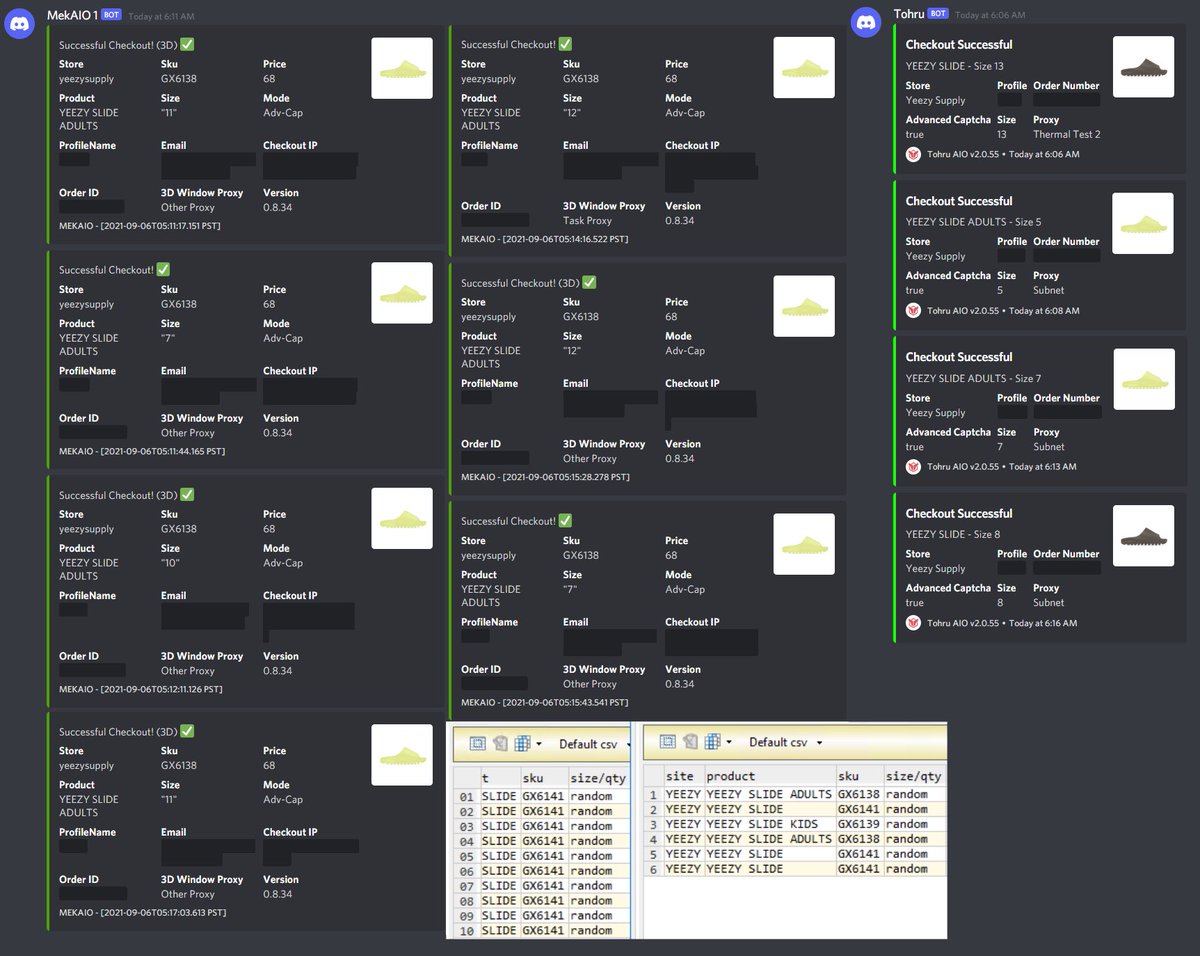Click Tohru message timestamp Today at 6:06 AM

(x=990, y=15)
